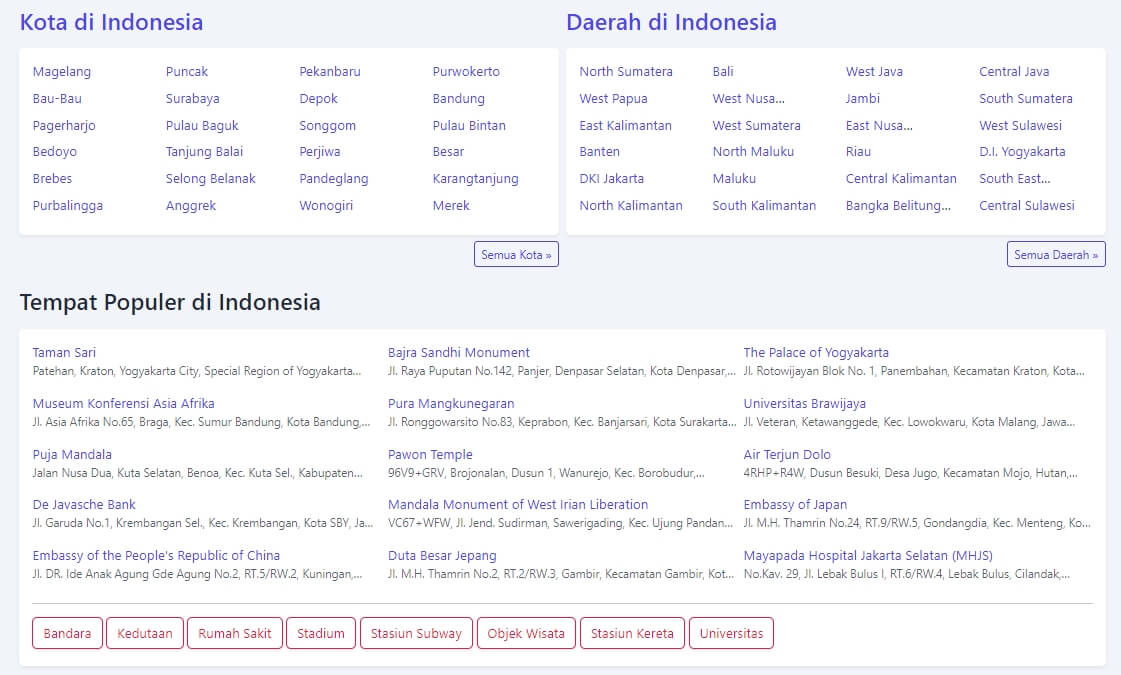Open the Bali region page

[724, 71]
